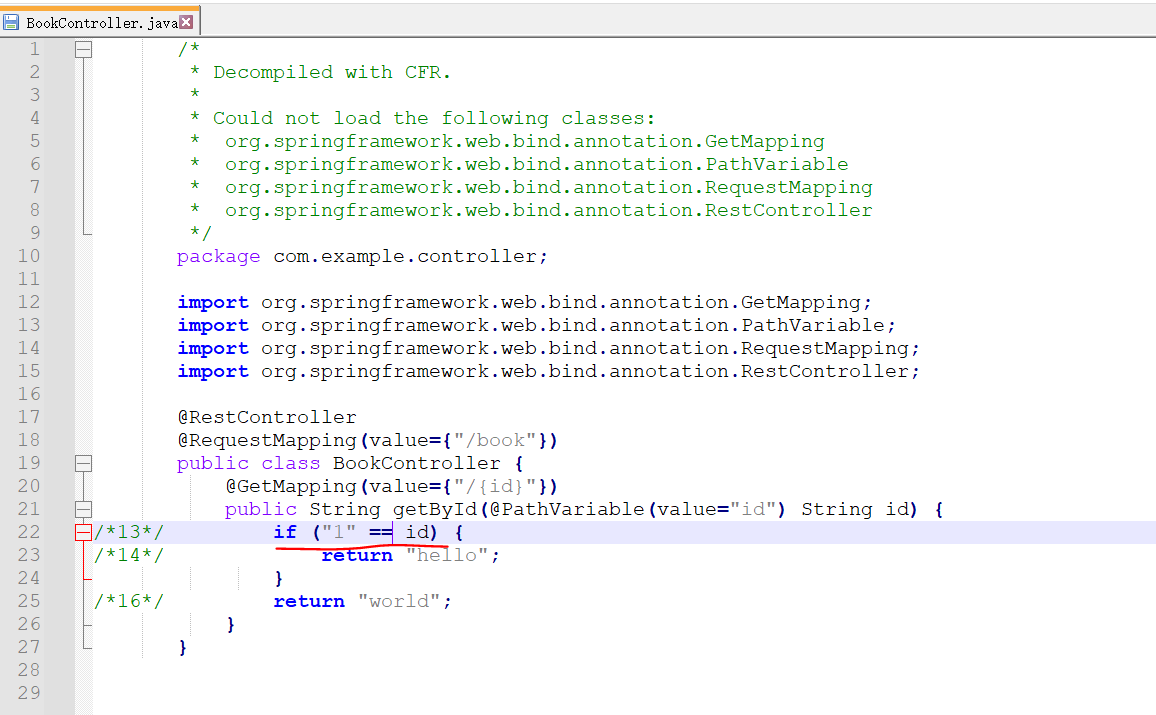Click the getById method name
This screenshot has height=715, width=1156.
pyautogui.click(x=434, y=509)
